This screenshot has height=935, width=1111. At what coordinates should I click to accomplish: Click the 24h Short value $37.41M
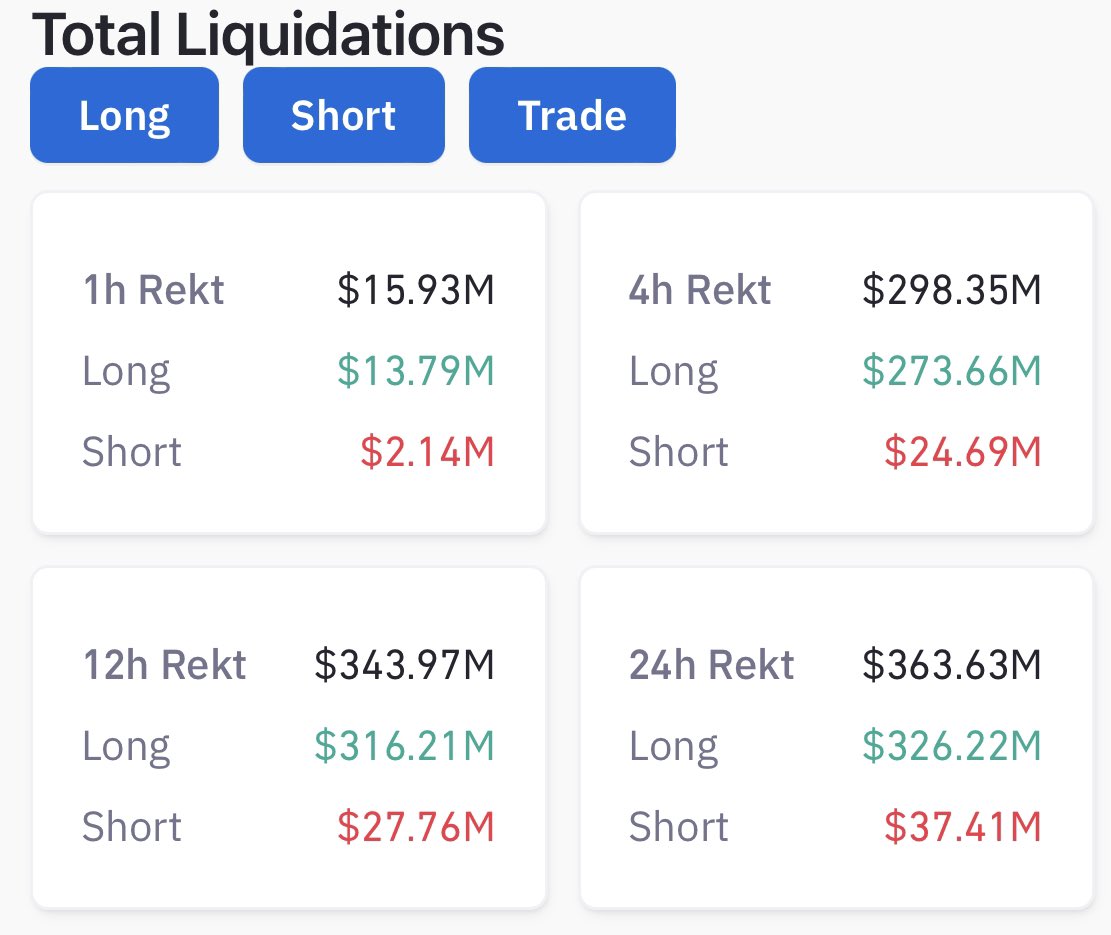click(963, 826)
